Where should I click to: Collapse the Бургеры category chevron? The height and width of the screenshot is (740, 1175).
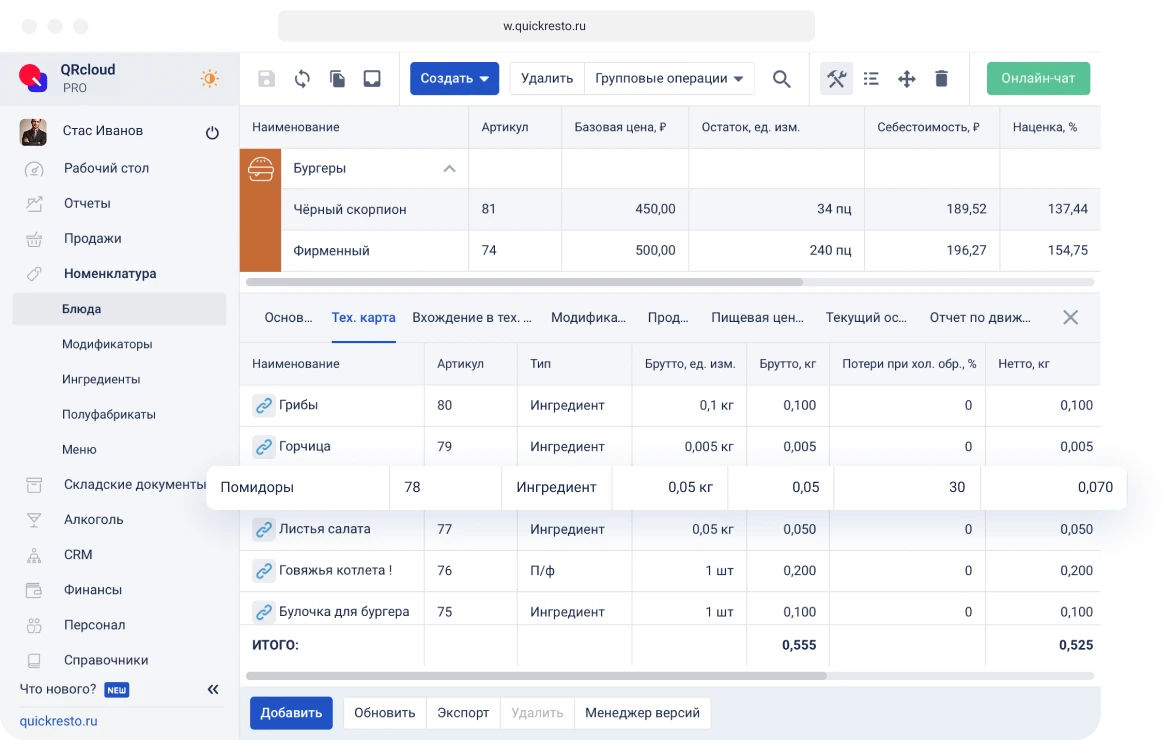tap(449, 169)
